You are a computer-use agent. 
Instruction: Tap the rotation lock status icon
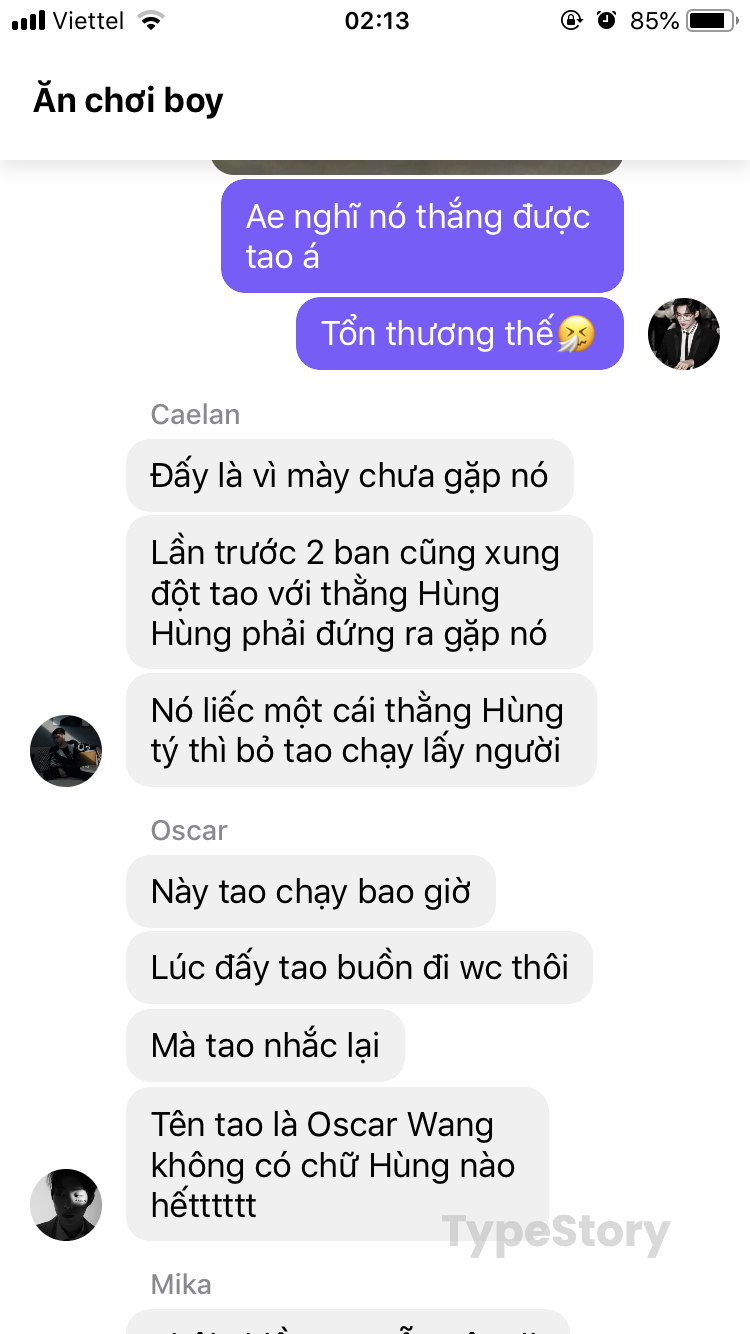(x=571, y=20)
